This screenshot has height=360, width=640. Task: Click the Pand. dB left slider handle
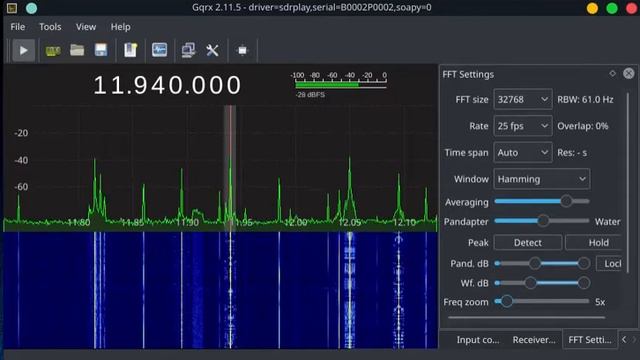tap(535, 263)
